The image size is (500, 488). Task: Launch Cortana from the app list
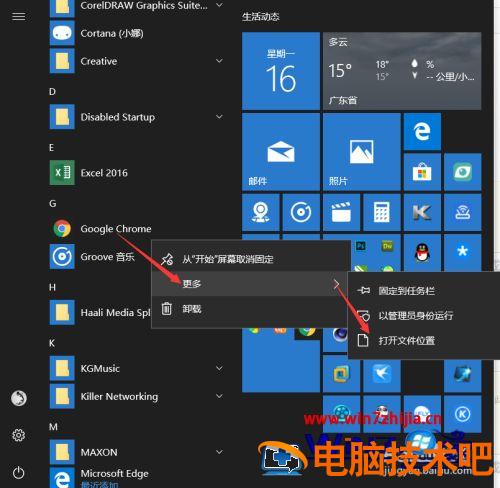pyautogui.click(x=137, y=33)
